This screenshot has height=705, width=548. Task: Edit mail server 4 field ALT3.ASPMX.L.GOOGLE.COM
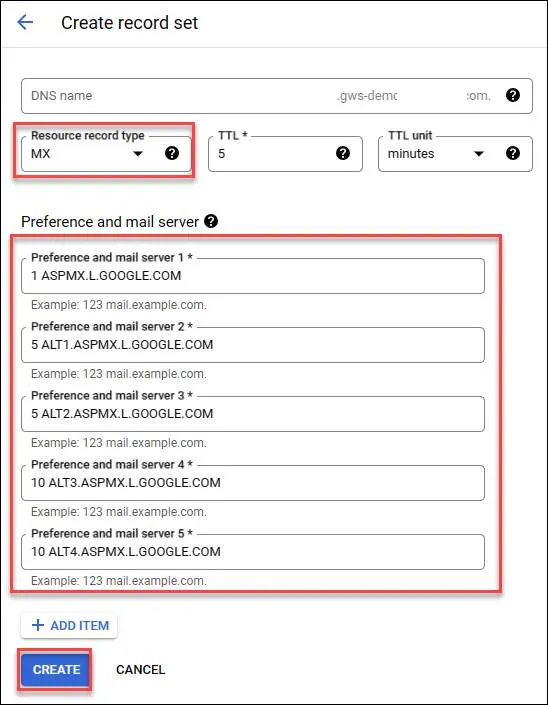coord(253,483)
